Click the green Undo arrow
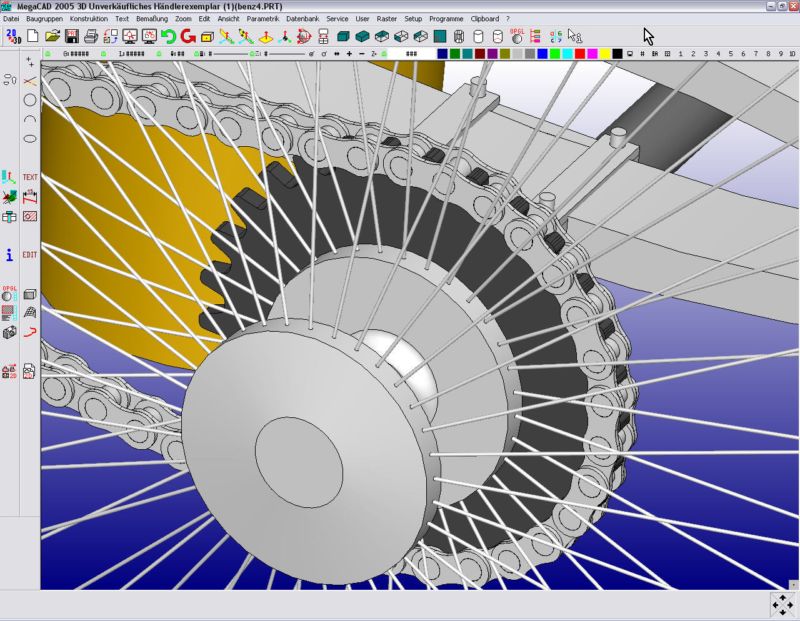This screenshot has width=800, height=621. click(168, 36)
